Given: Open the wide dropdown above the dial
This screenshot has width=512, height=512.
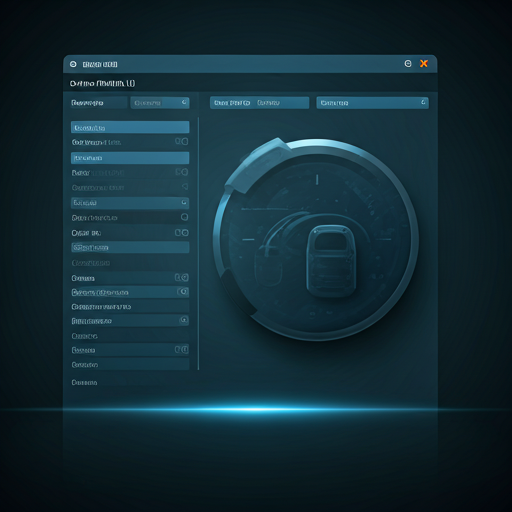Looking at the screenshot, I should coord(372,103).
